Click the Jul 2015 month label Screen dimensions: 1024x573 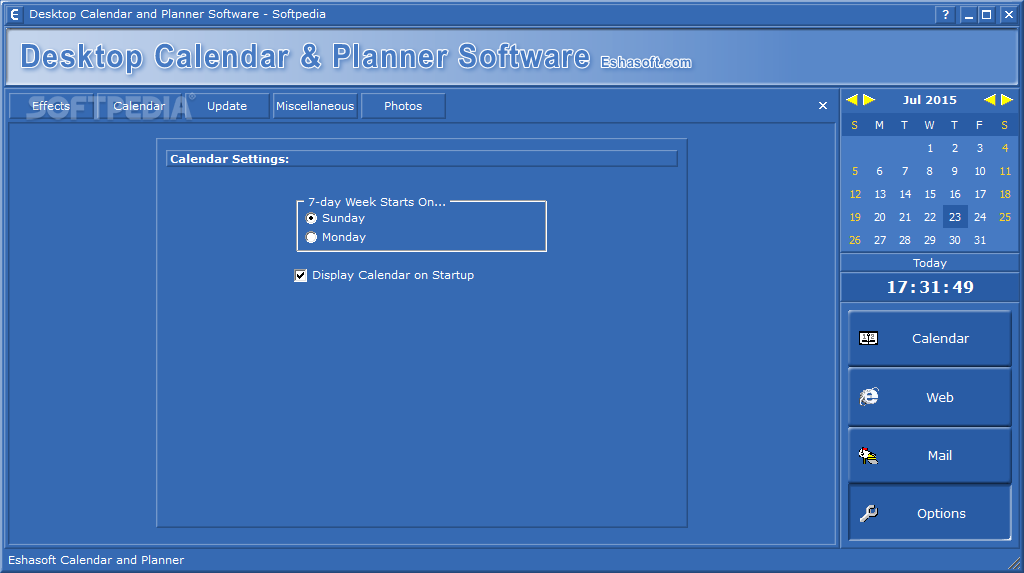tap(929, 100)
